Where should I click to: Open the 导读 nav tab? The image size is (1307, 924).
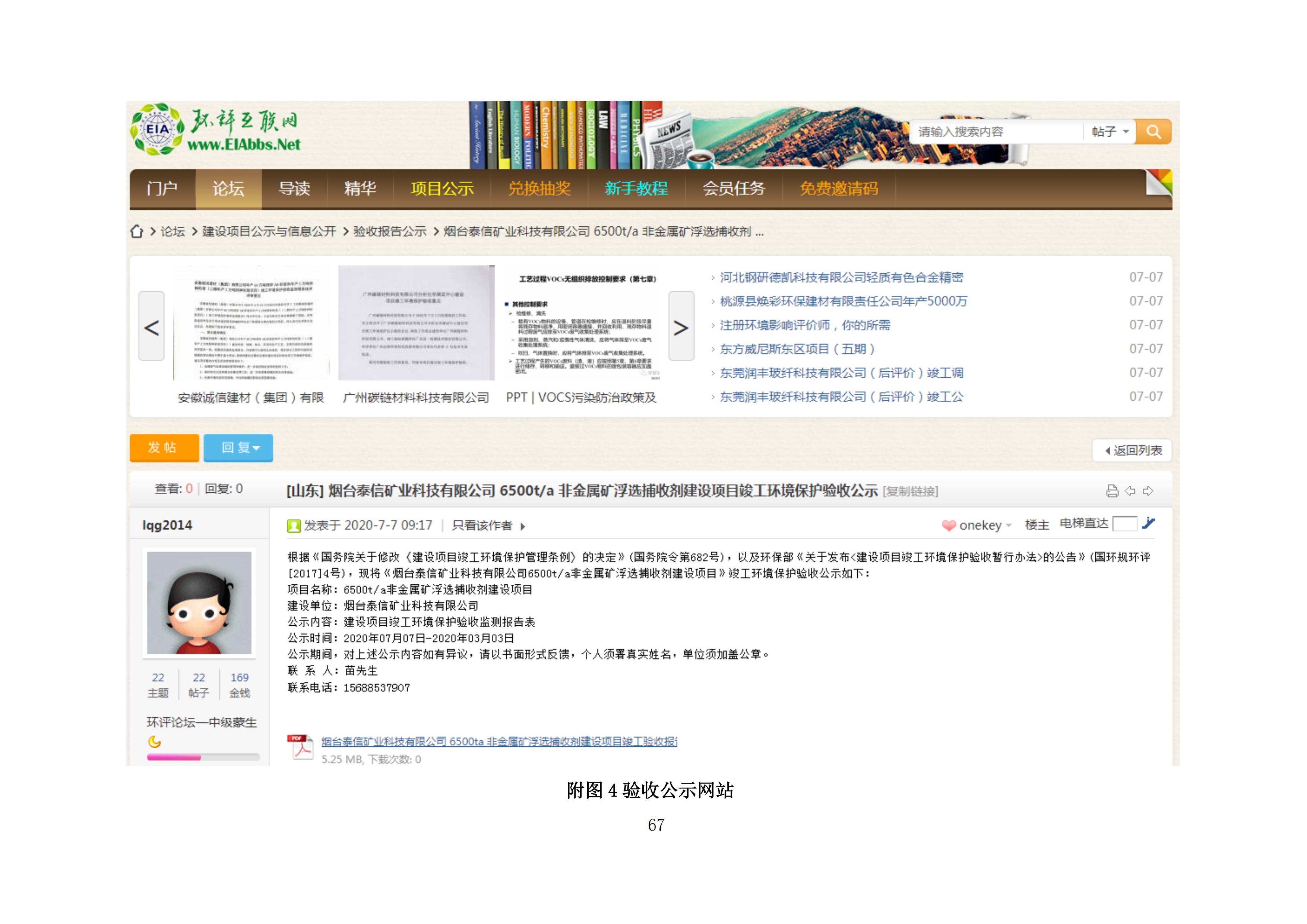click(x=294, y=188)
